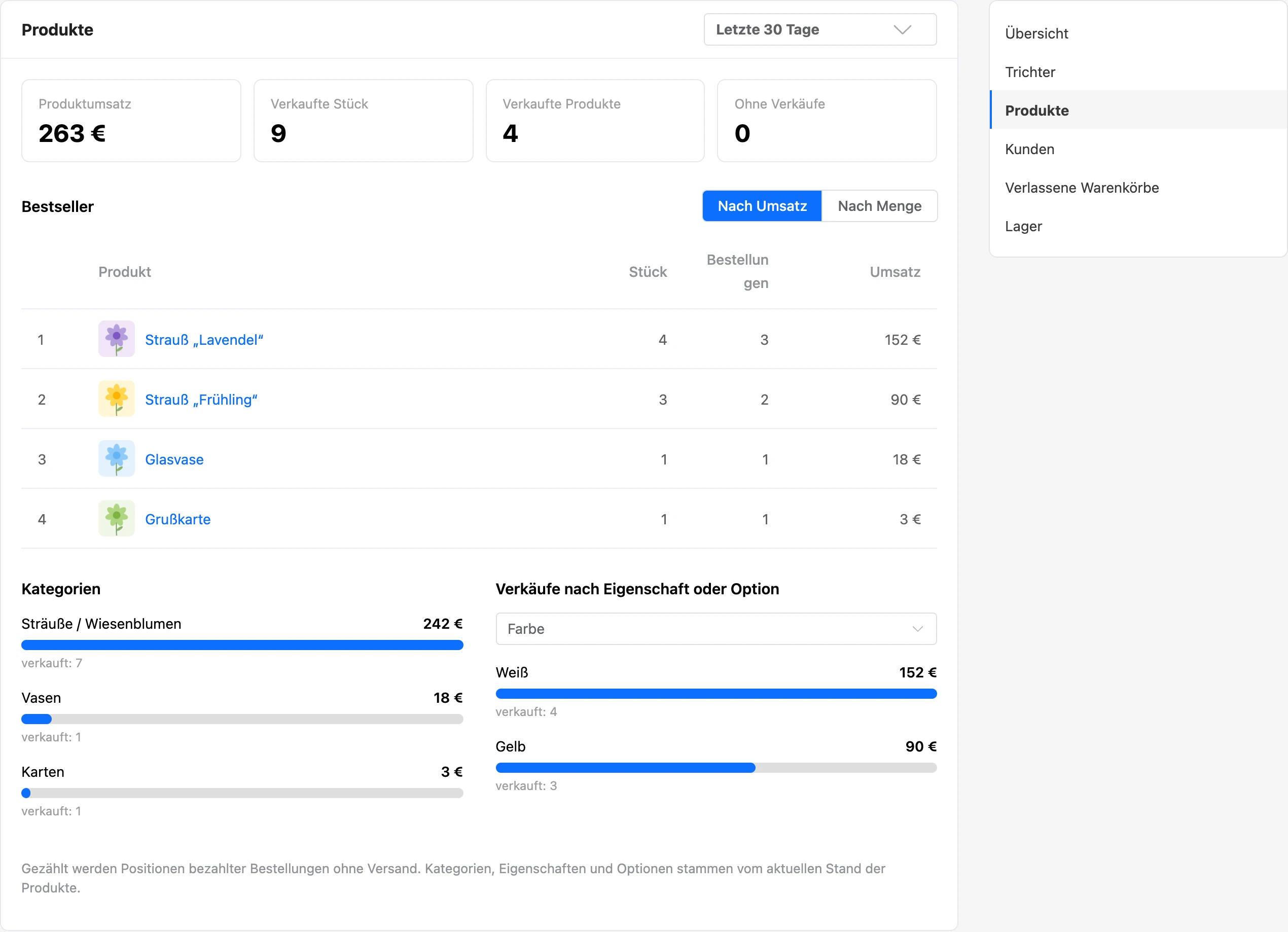
Task: Expand the Farbe attribute dropdown
Action: (716, 629)
